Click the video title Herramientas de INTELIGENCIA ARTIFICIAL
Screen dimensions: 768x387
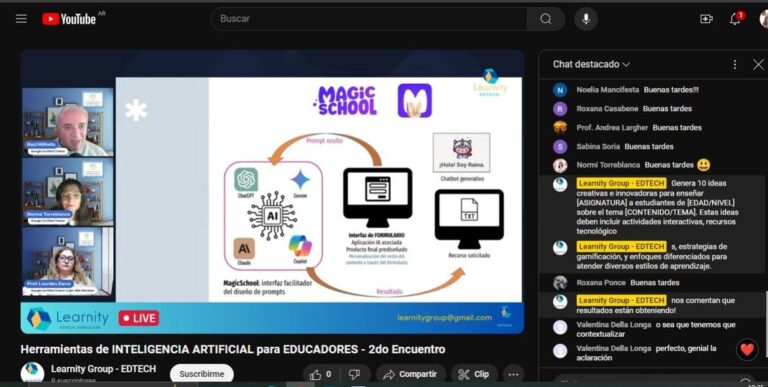(x=233, y=349)
